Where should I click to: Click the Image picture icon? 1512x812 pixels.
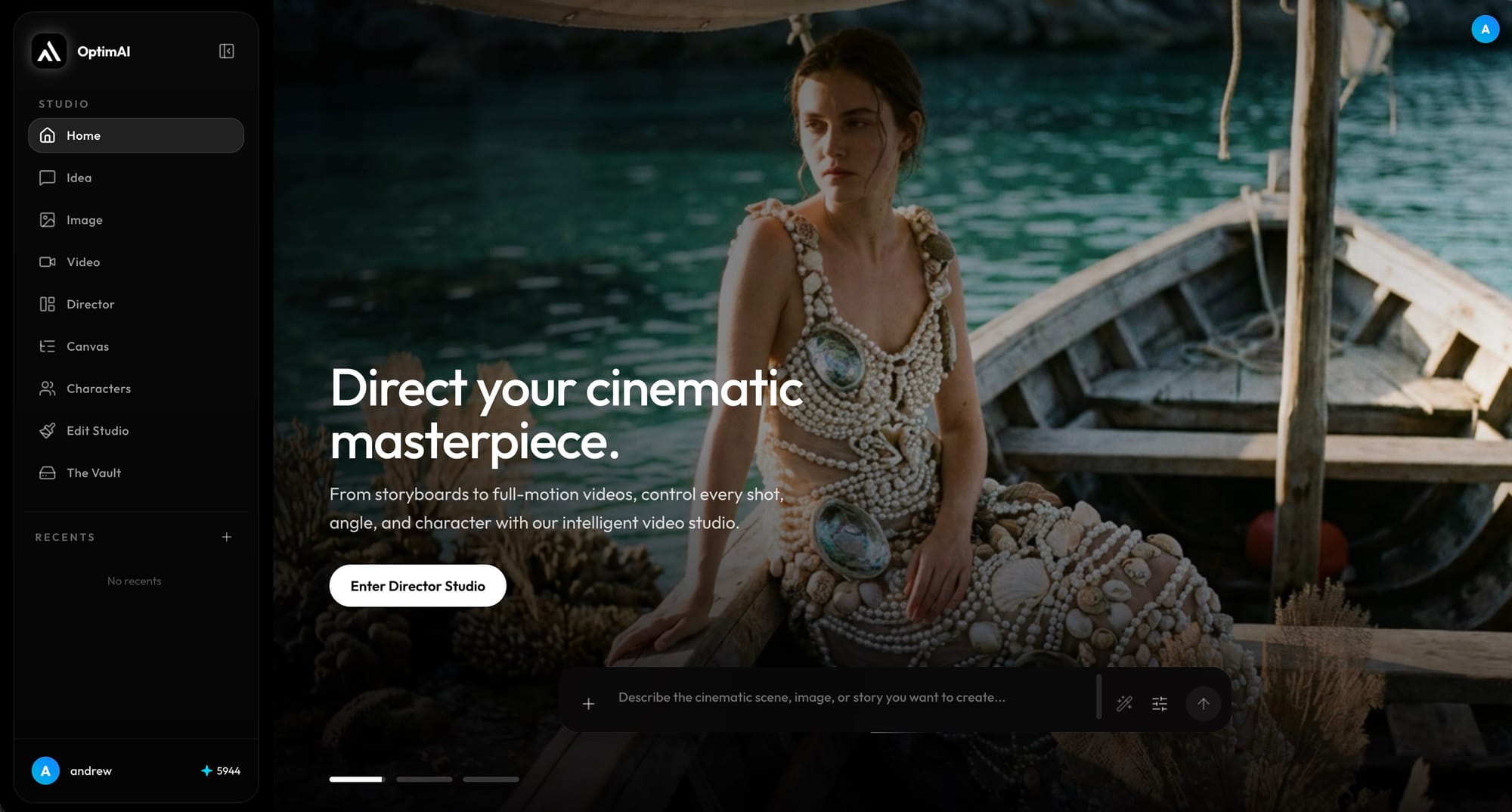[48, 220]
